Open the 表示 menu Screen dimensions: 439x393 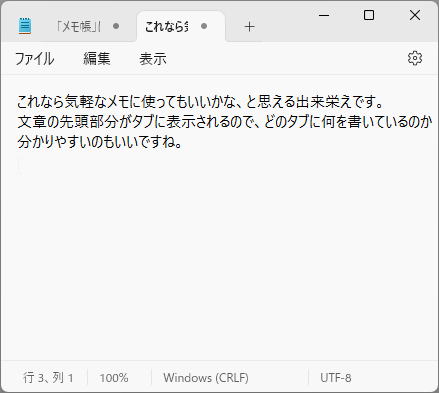pyautogui.click(x=153, y=59)
